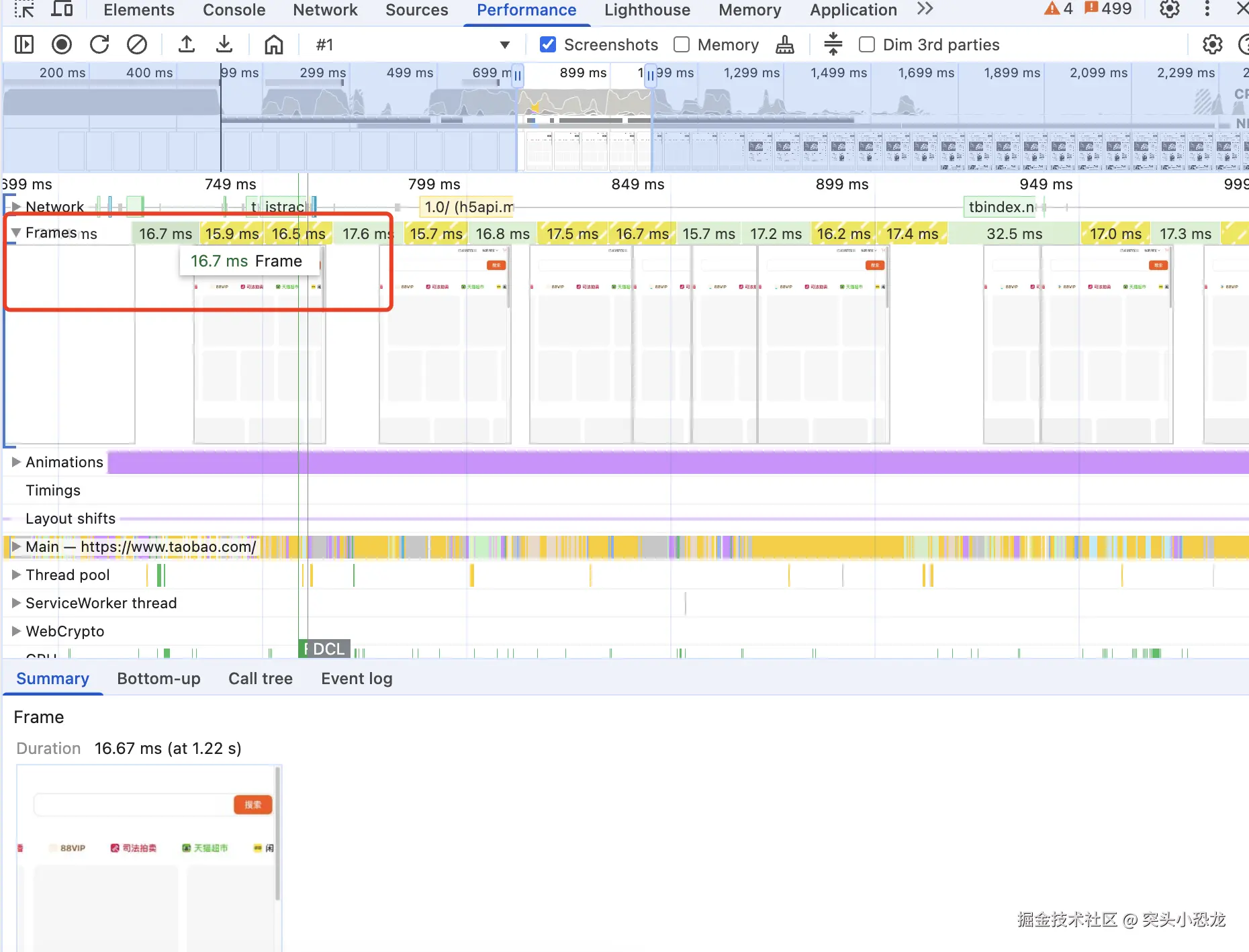Click the Duration value 16.67 ms
The width and height of the screenshot is (1249, 952).
pos(168,748)
